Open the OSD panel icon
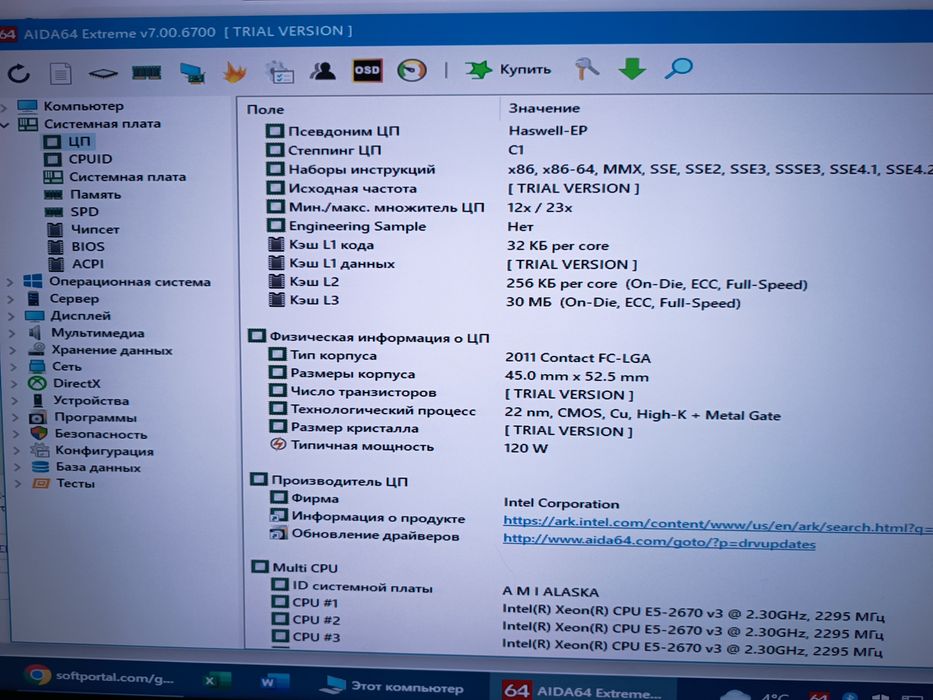Image resolution: width=933 pixels, height=700 pixels. pyautogui.click(x=367, y=70)
